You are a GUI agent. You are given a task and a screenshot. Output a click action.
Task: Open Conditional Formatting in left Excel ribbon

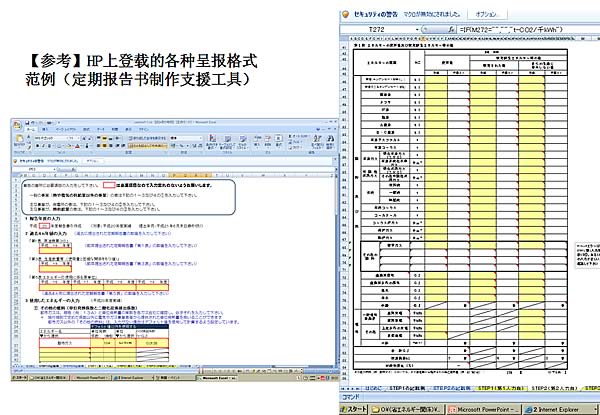pyautogui.click(x=212, y=141)
